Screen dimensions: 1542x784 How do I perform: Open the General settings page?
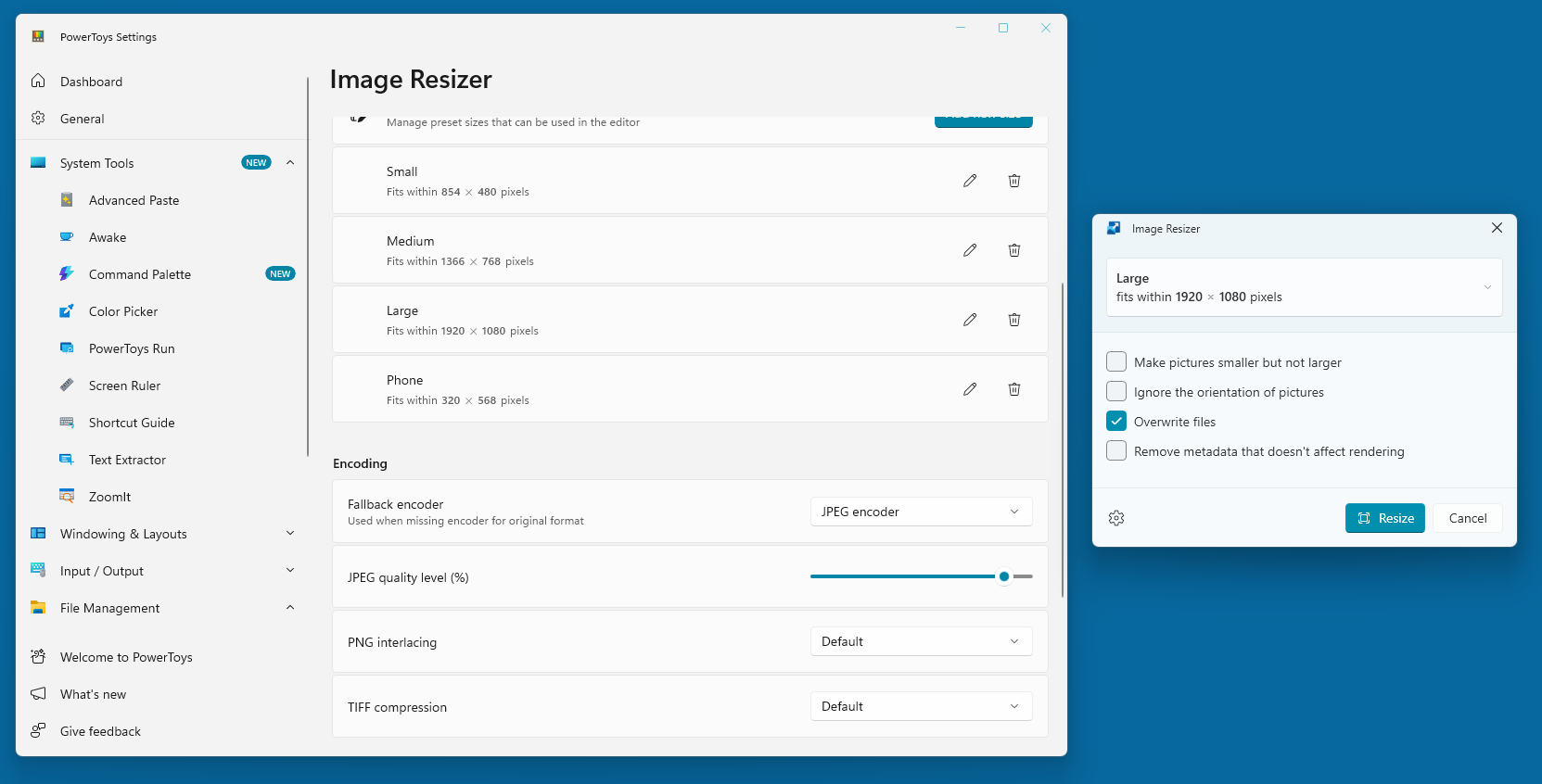[x=83, y=119]
